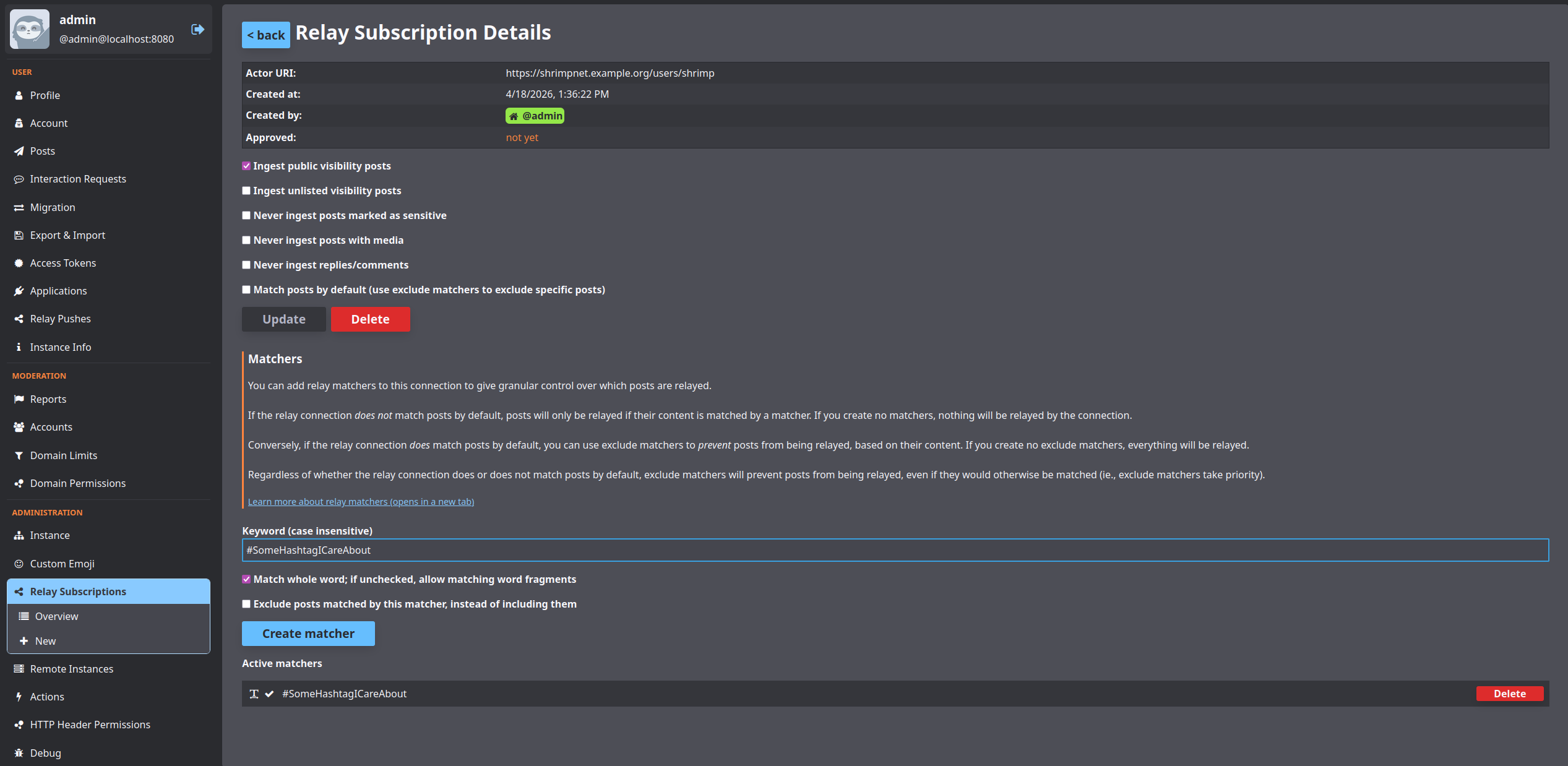
Task: Click the red Delete subscription button
Action: pyautogui.click(x=371, y=319)
